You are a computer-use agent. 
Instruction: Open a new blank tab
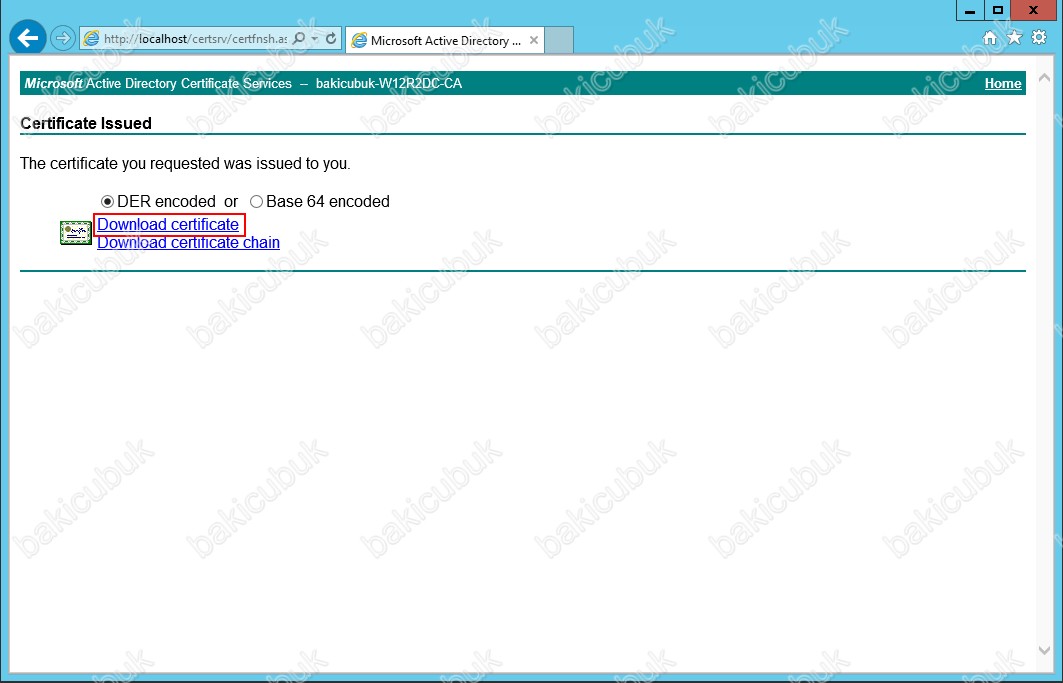tap(559, 41)
